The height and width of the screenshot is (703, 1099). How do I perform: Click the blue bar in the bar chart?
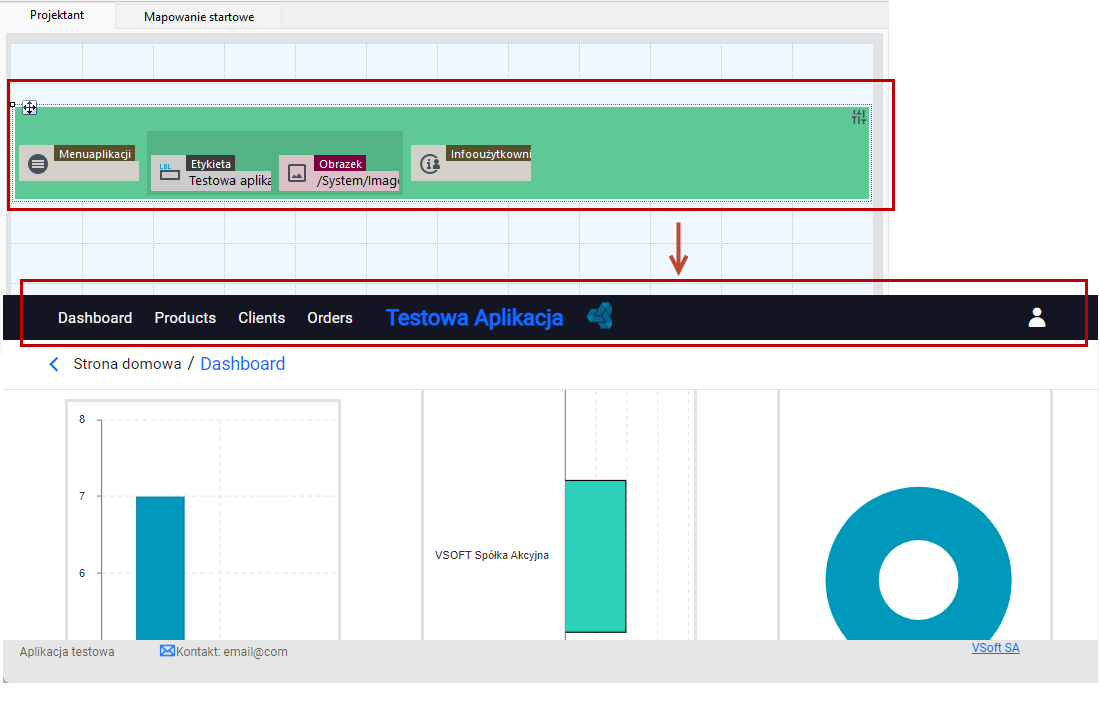(x=161, y=568)
